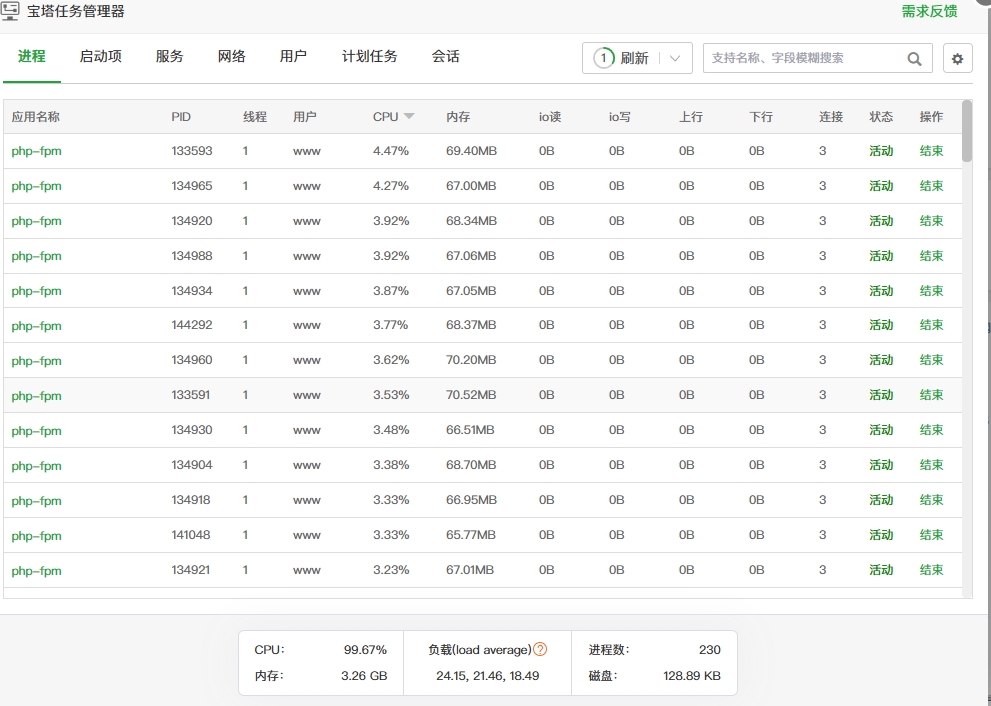The image size is (991, 706).
Task: Click the load average help icon
Action: click(540, 649)
